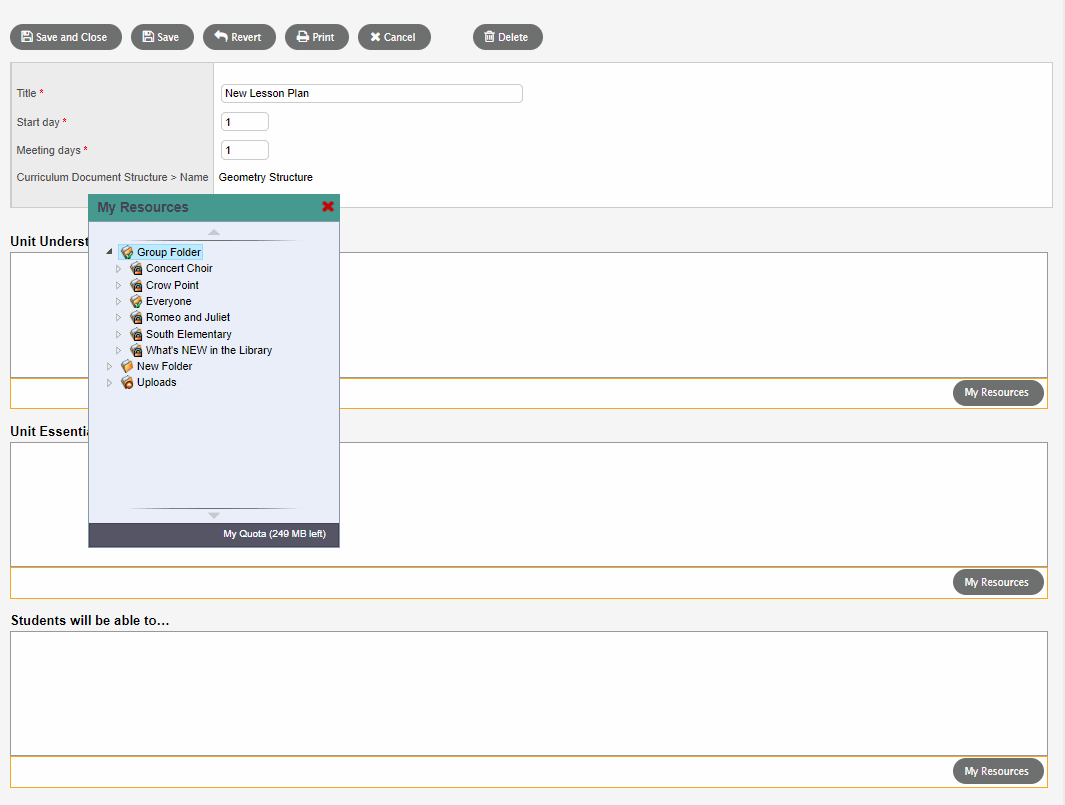
Task: Click the Crow Point folder icon
Action: (x=136, y=285)
